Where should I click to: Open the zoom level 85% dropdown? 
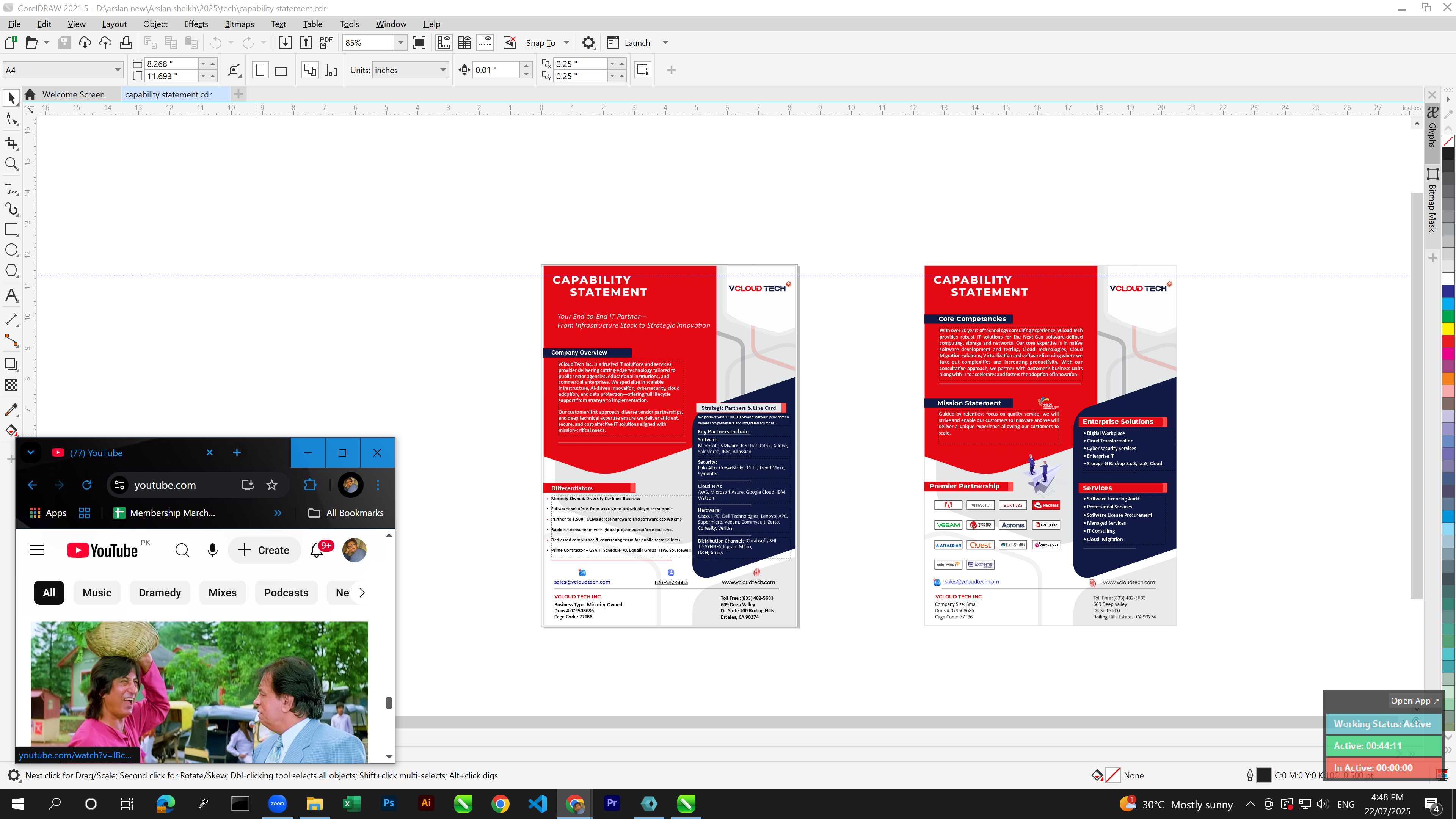pyautogui.click(x=400, y=43)
